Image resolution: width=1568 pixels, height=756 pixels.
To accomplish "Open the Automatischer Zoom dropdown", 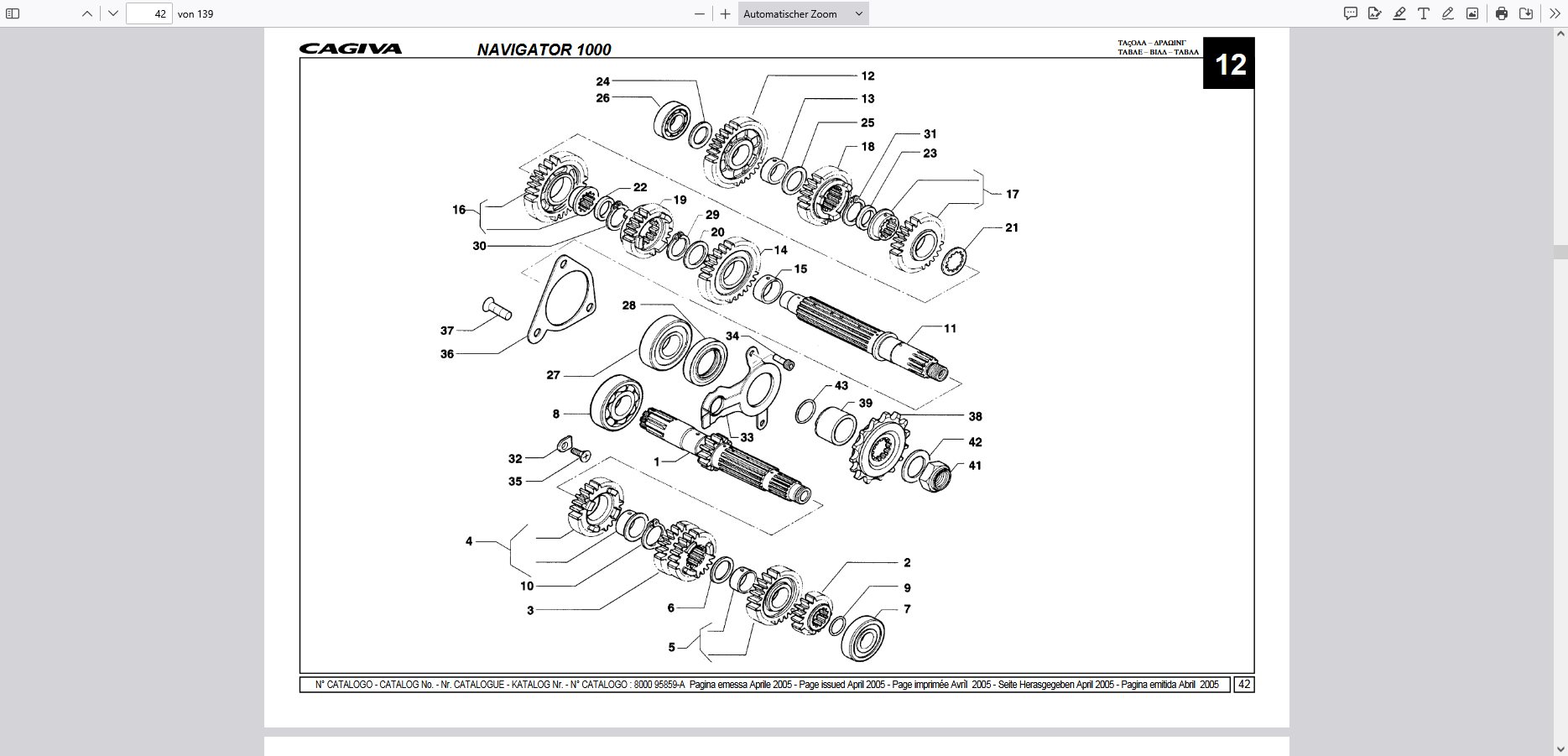I will click(803, 13).
